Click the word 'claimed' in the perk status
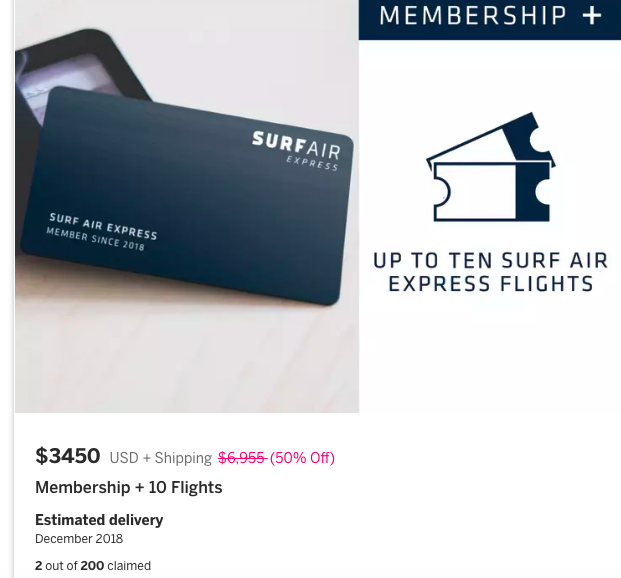621x578 pixels. click(129, 566)
